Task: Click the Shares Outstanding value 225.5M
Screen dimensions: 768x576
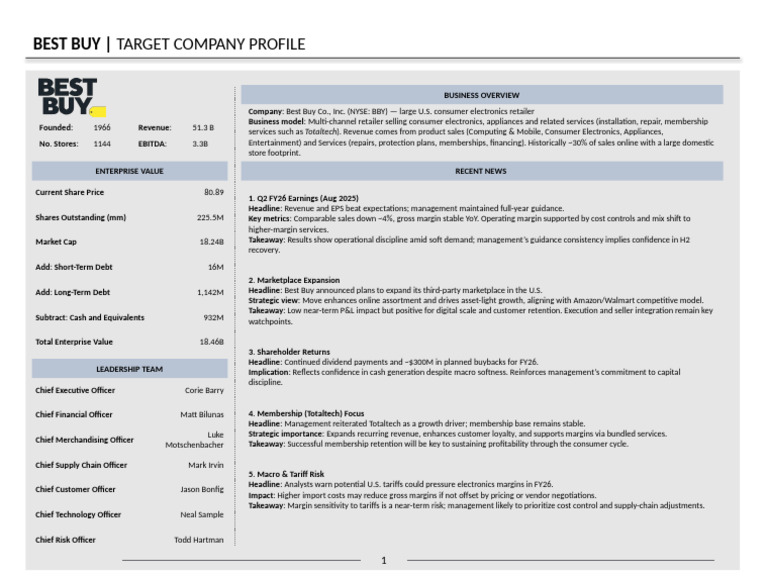Action: [210, 217]
